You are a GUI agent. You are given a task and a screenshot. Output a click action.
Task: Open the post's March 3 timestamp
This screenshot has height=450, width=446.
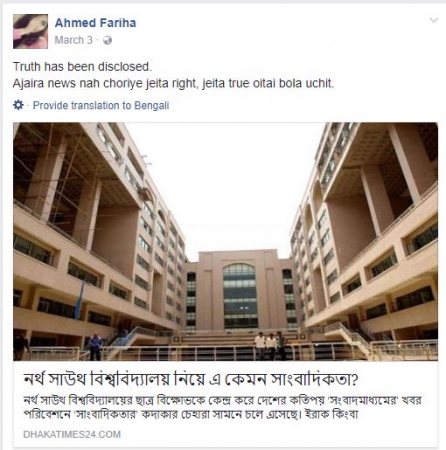[74, 40]
